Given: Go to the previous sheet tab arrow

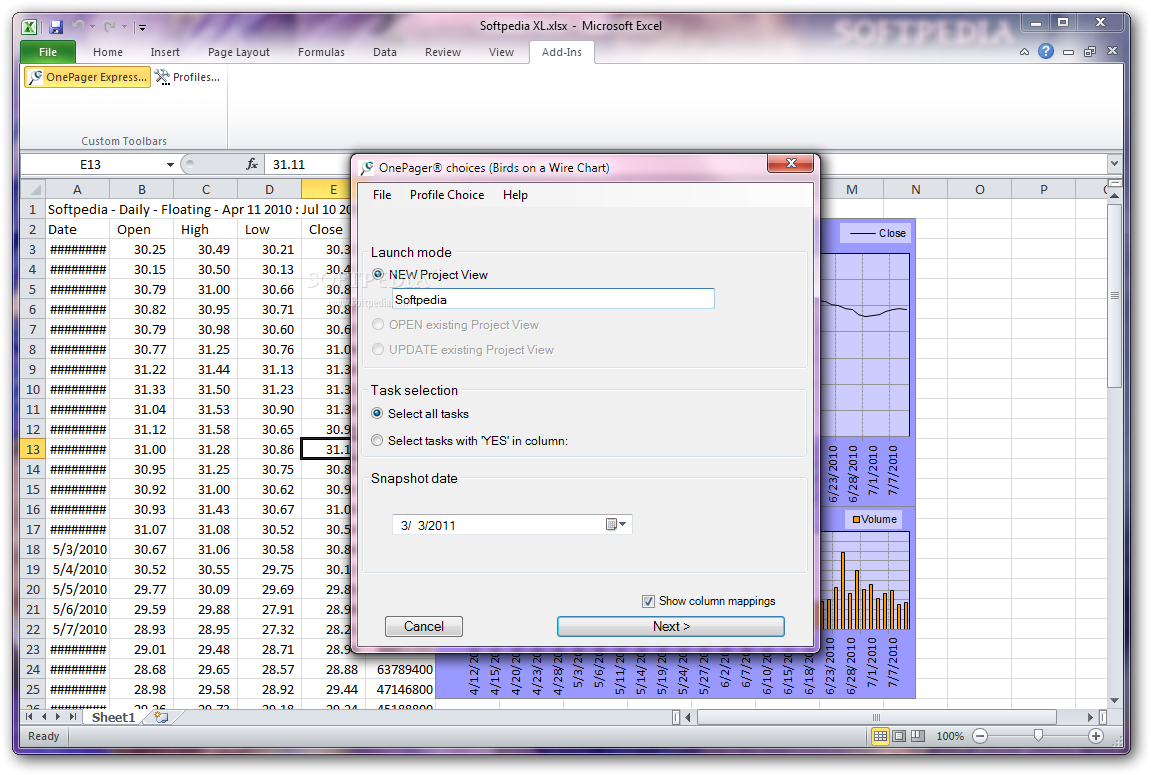Looking at the screenshot, I should tap(44, 717).
